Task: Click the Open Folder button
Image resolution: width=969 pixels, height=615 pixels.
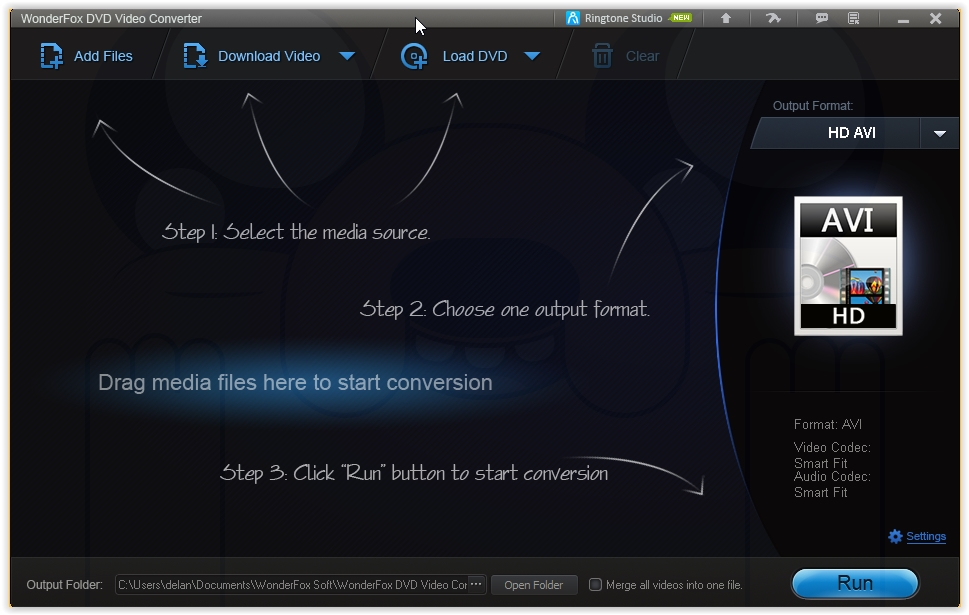Action: pyautogui.click(x=534, y=585)
